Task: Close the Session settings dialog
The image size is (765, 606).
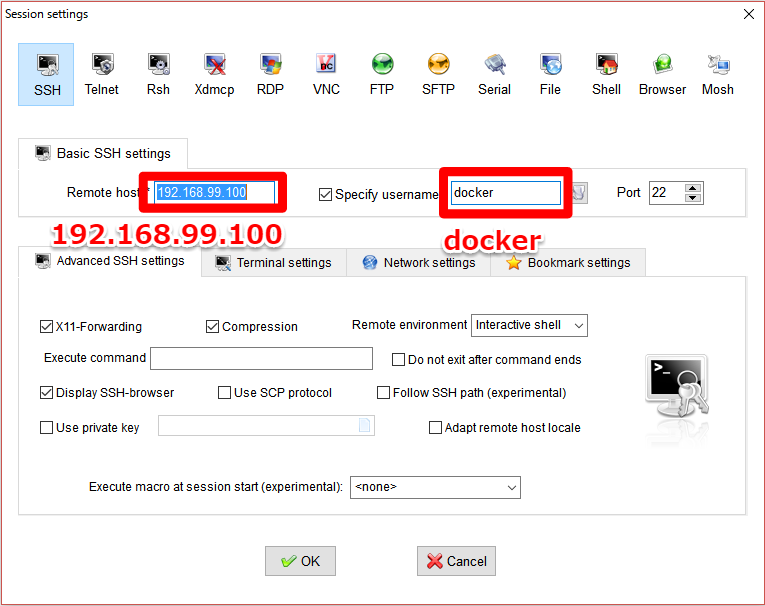Action: 749,14
